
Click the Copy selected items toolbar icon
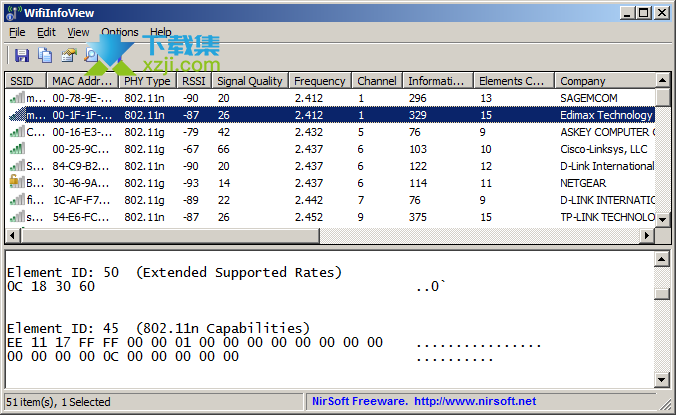click(x=45, y=55)
